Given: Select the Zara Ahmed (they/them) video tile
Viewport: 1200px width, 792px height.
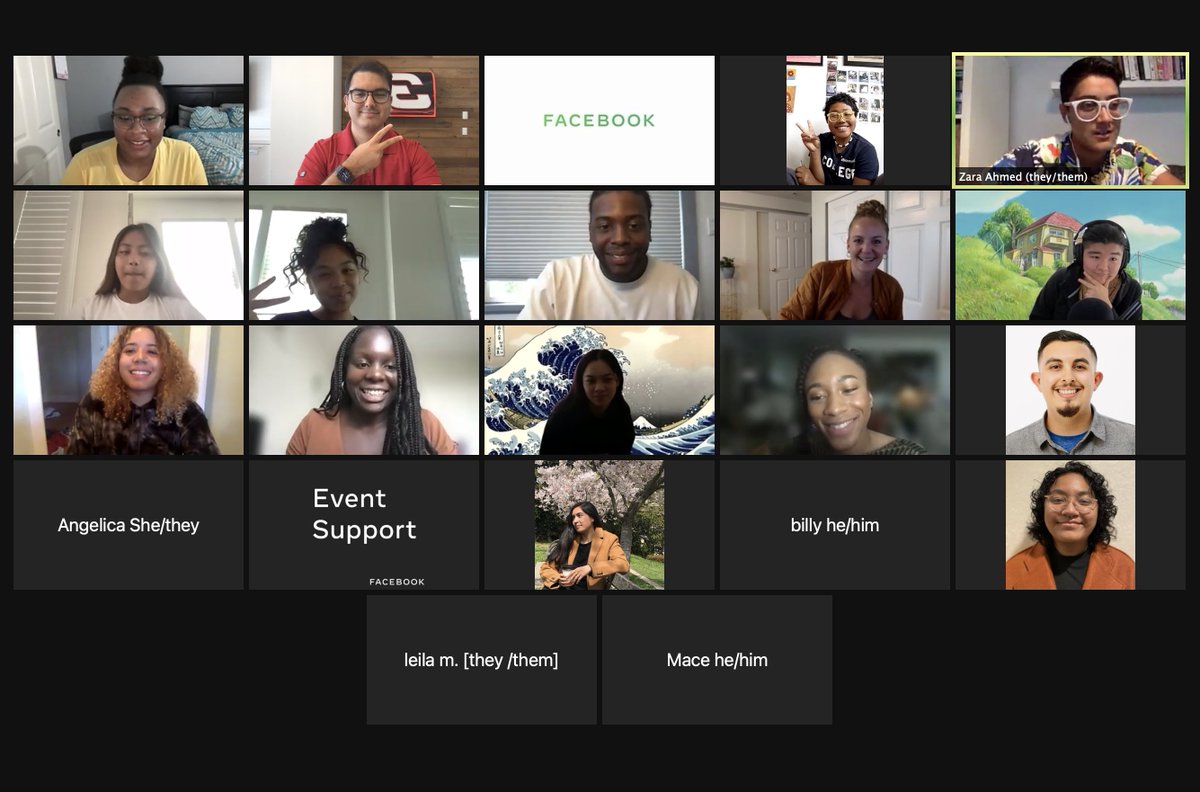Looking at the screenshot, I should pyautogui.click(x=1070, y=120).
